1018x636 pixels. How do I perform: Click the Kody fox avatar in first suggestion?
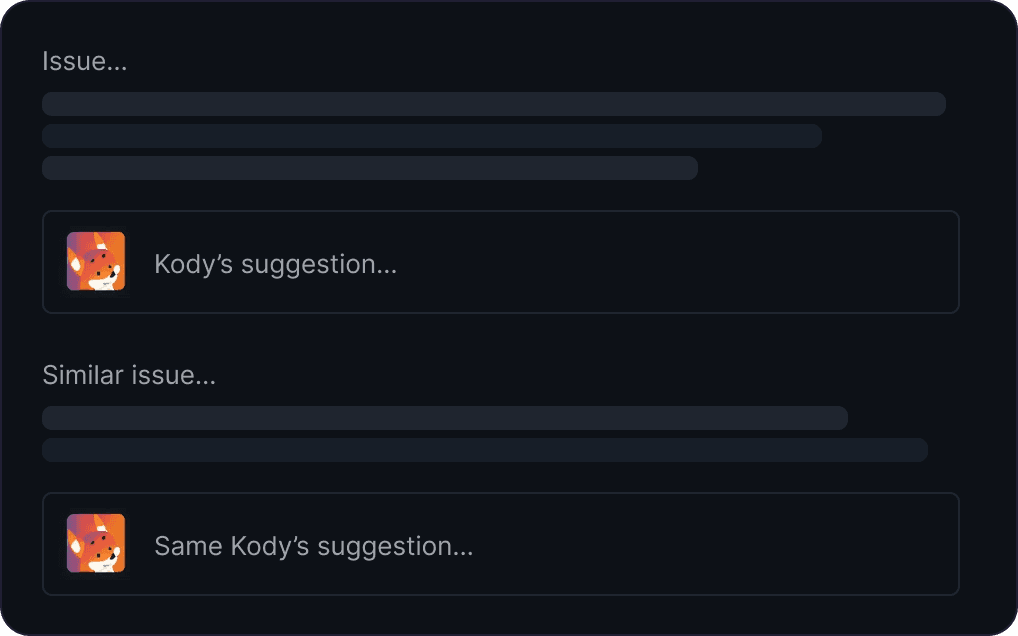(96, 261)
